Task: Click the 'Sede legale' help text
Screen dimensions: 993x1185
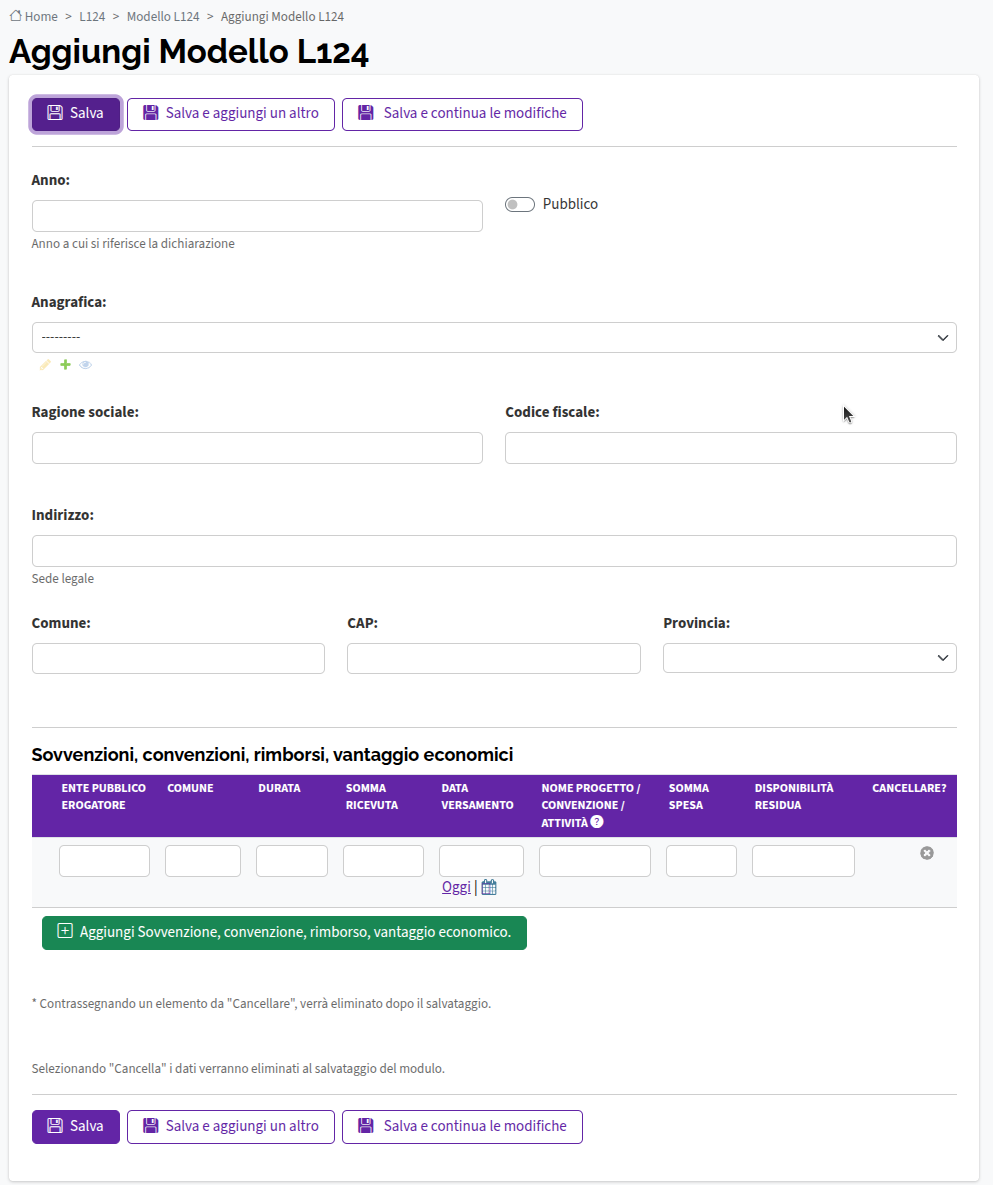Action: click(63, 579)
